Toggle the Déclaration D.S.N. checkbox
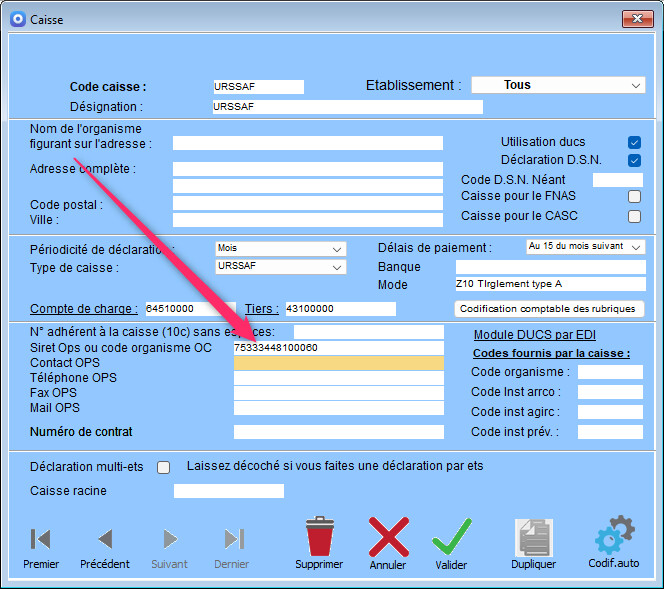The image size is (664, 589). click(x=634, y=160)
